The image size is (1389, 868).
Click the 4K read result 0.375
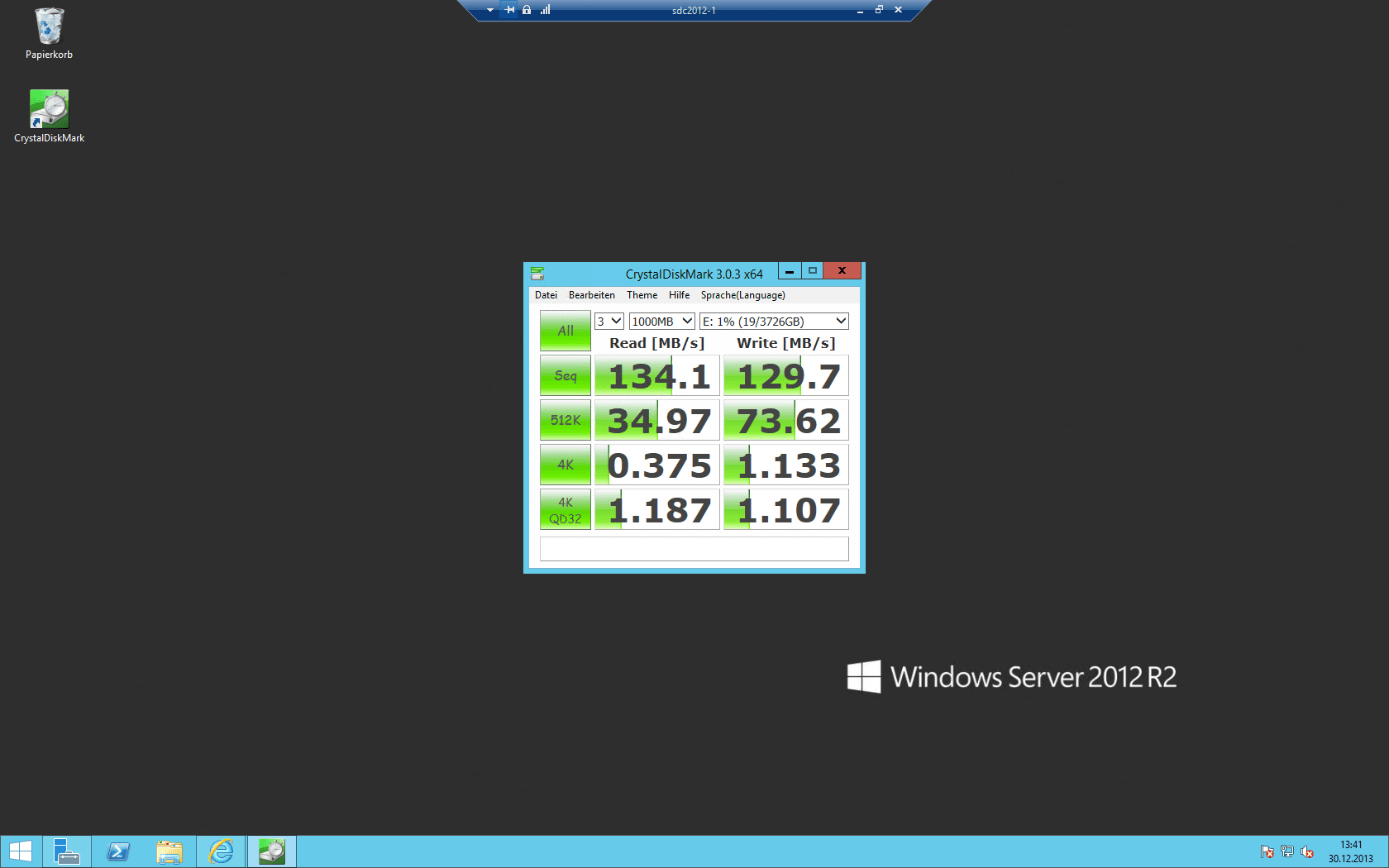[657, 465]
